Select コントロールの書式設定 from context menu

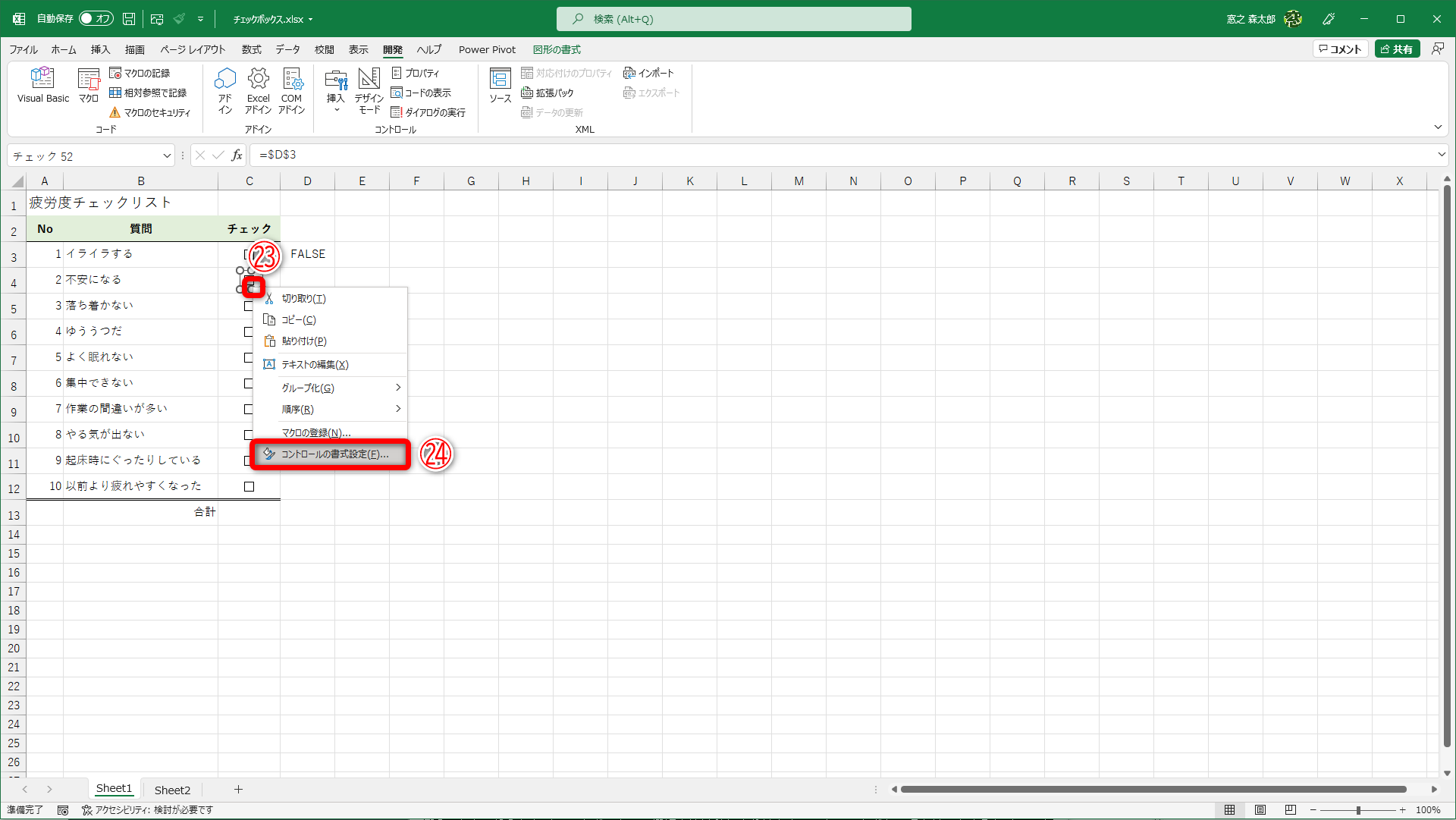point(334,454)
